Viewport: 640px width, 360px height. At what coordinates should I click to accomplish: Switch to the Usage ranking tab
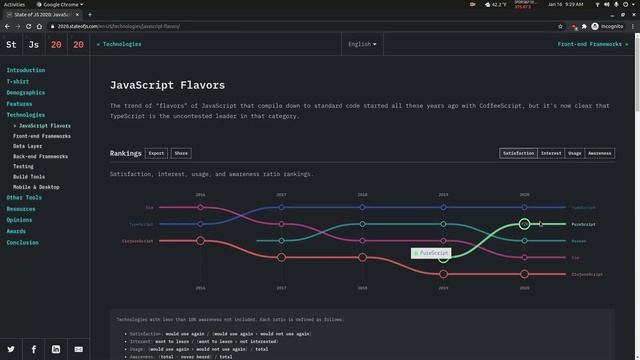point(574,153)
